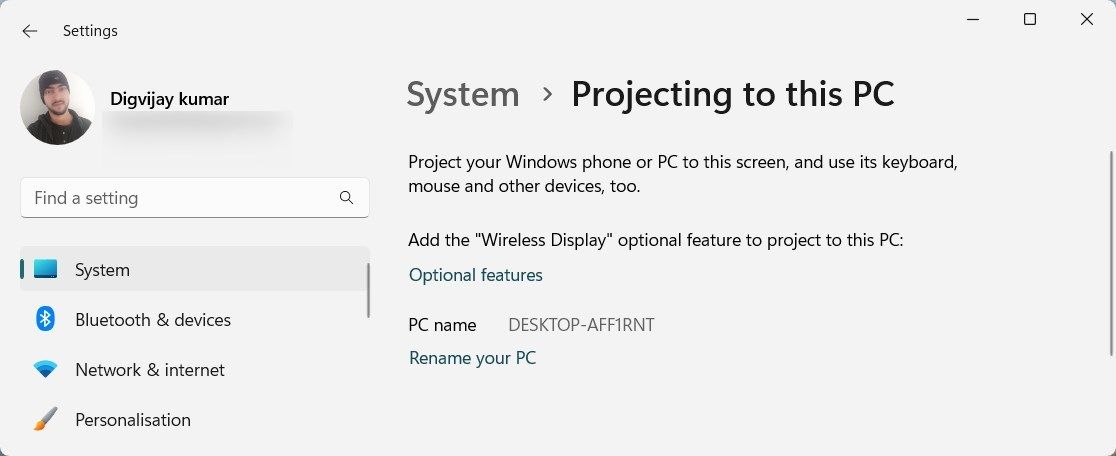Open the Bluetooth & devices section
Viewport: 1116px width, 456px height.
[x=153, y=320]
